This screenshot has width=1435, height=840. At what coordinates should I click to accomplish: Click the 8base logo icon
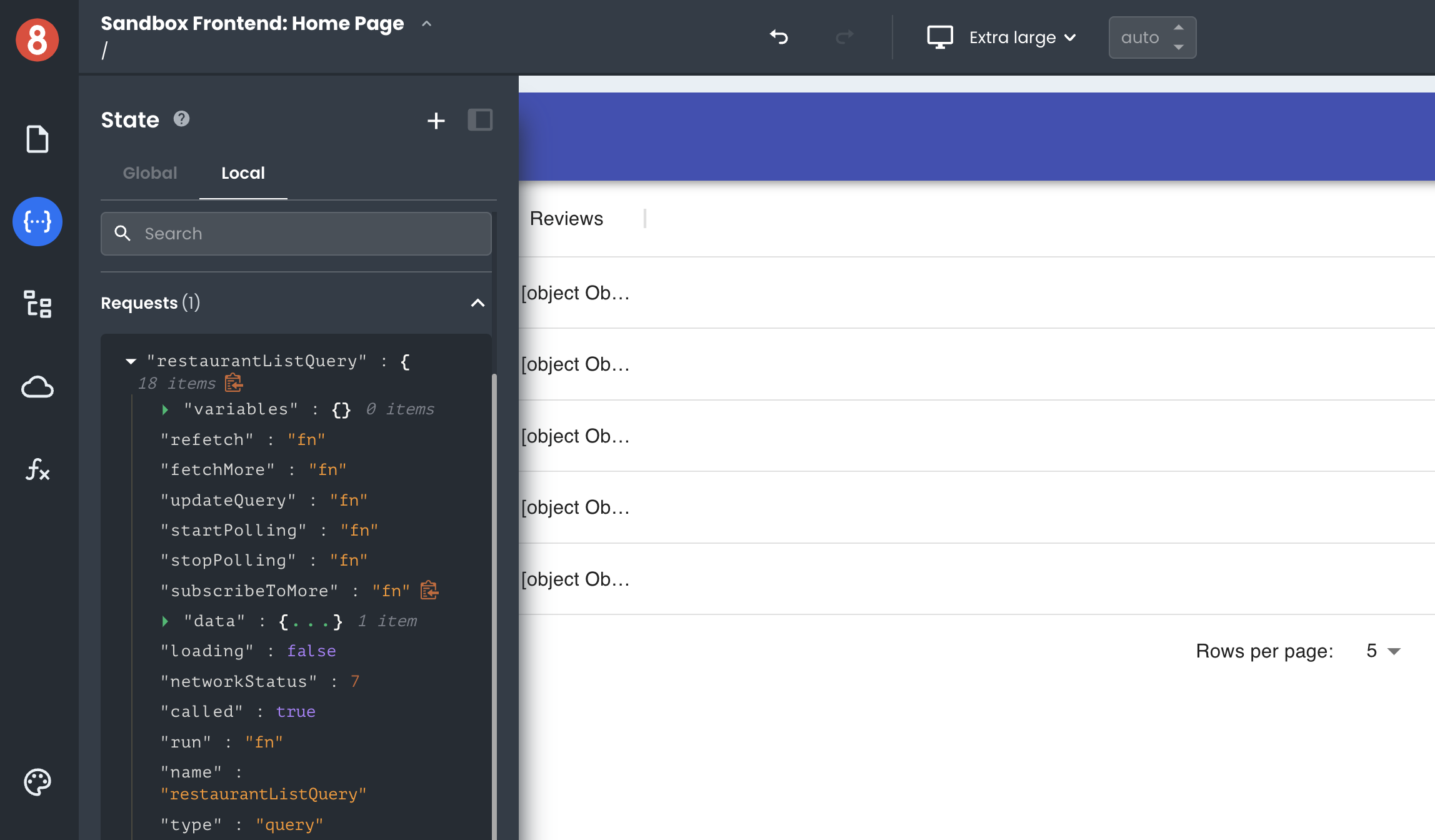[37, 39]
